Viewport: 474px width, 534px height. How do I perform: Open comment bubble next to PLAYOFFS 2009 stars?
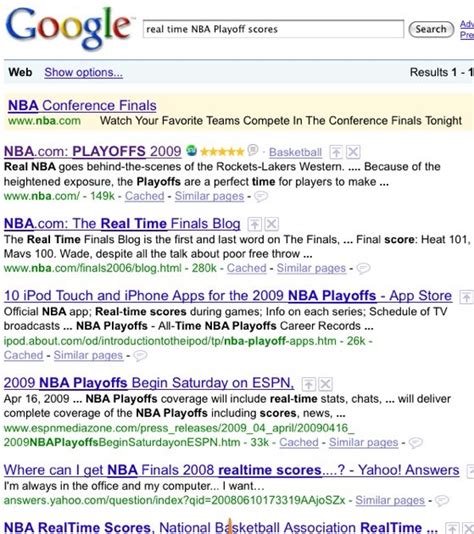point(253,150)
